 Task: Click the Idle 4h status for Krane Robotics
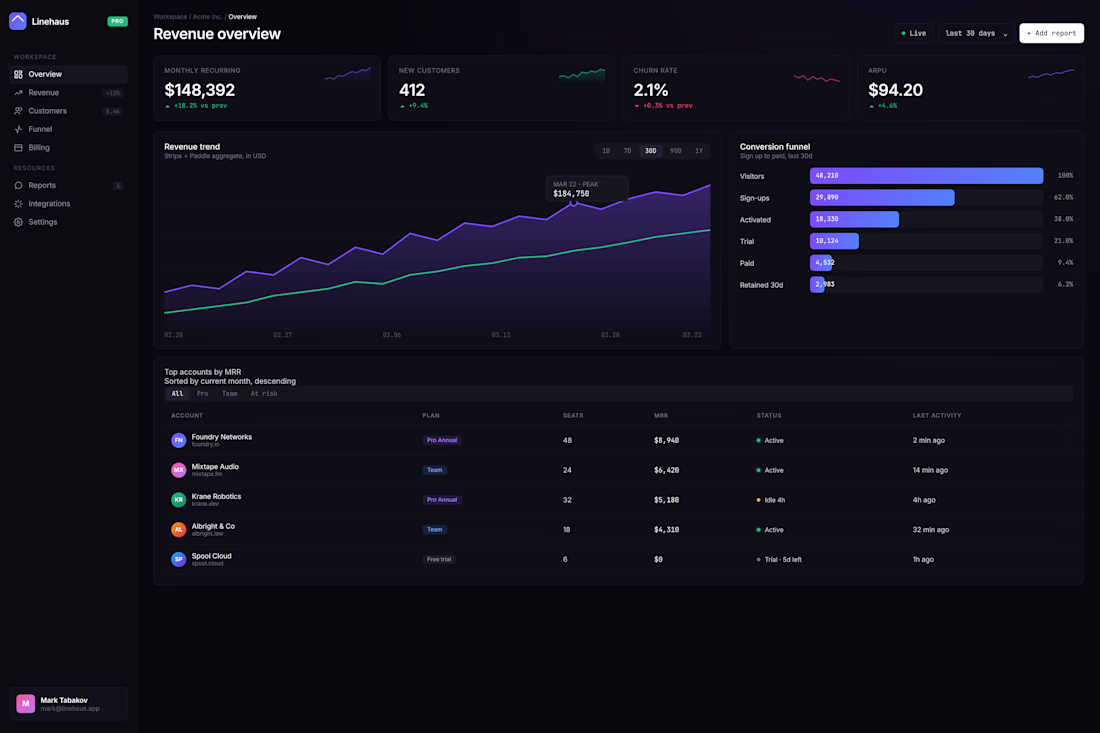point(770,500)
